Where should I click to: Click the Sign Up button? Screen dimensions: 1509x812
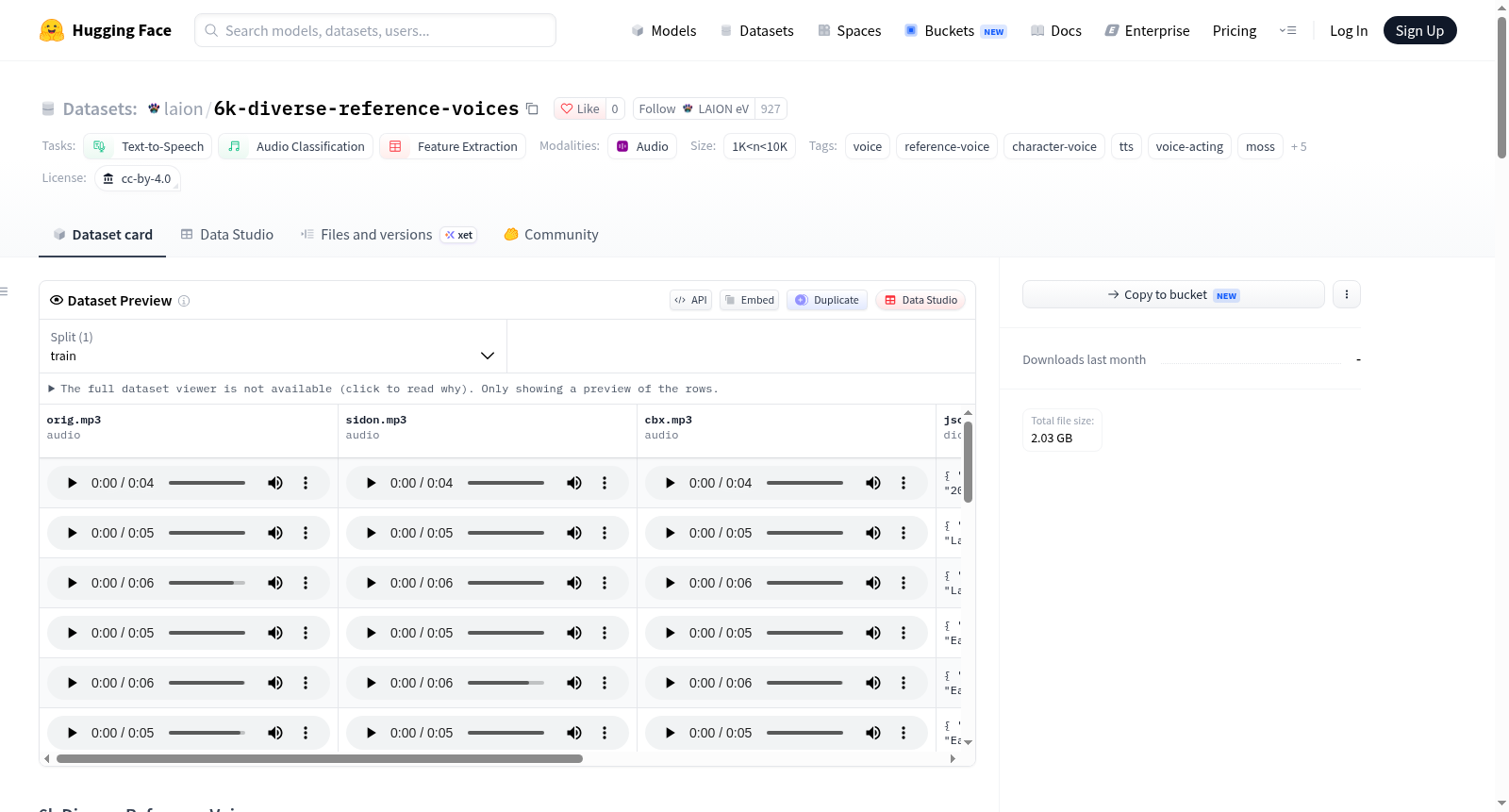tap(1419, 30)
